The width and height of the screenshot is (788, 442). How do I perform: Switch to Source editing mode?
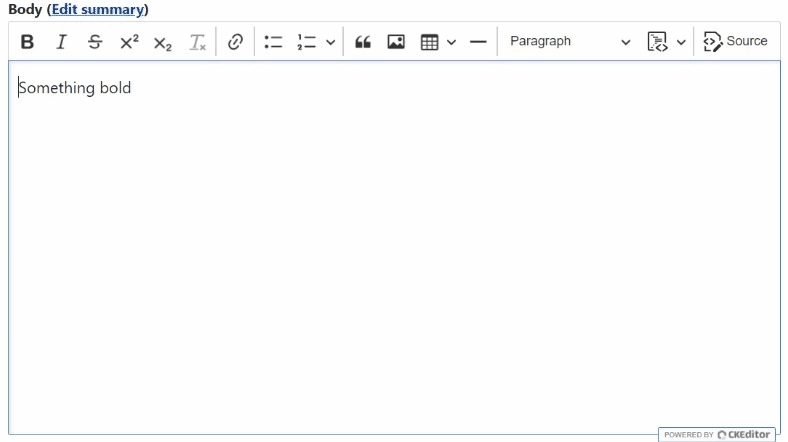coord(736,42)
